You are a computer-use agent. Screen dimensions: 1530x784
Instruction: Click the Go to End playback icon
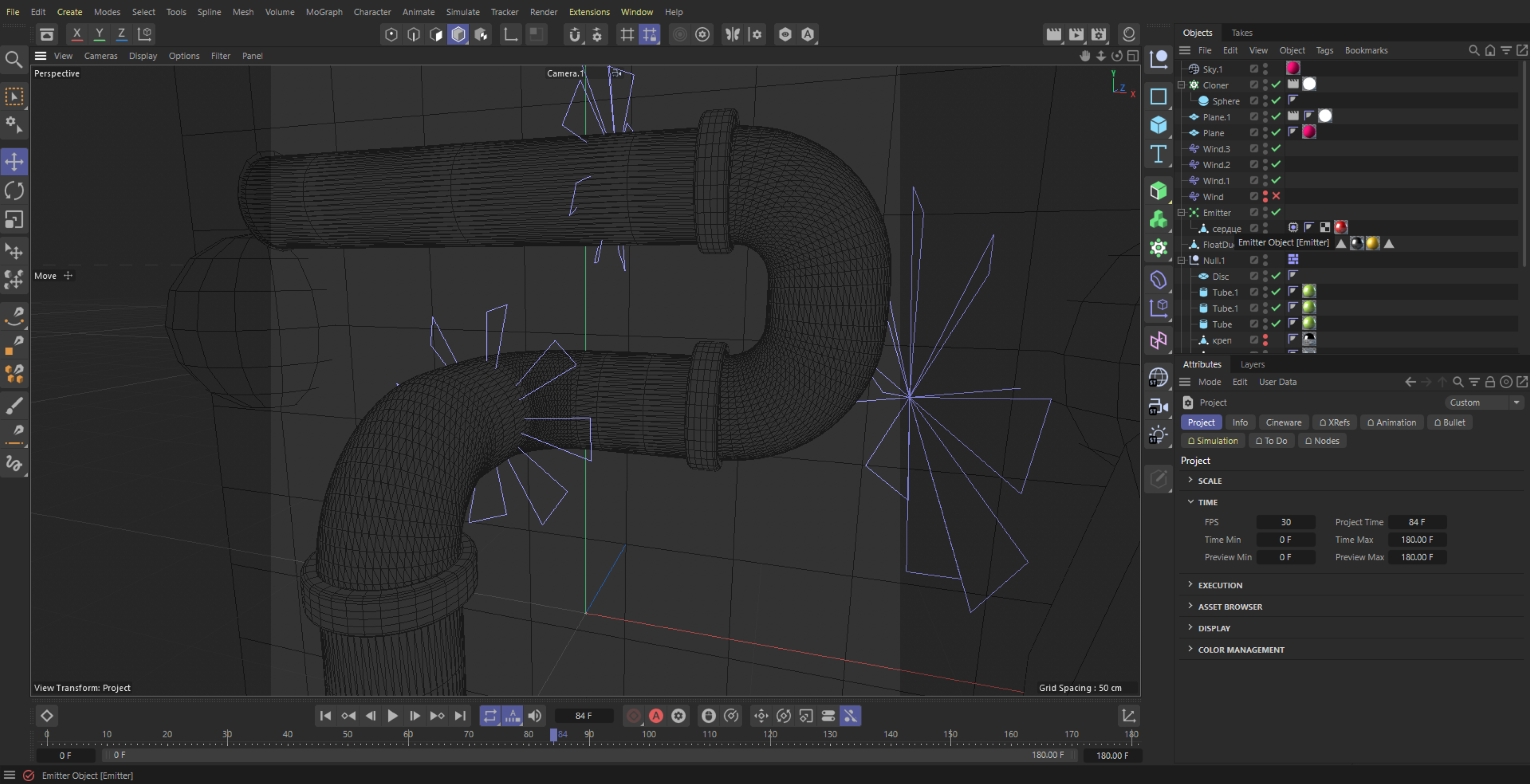(x=460, y=716)
